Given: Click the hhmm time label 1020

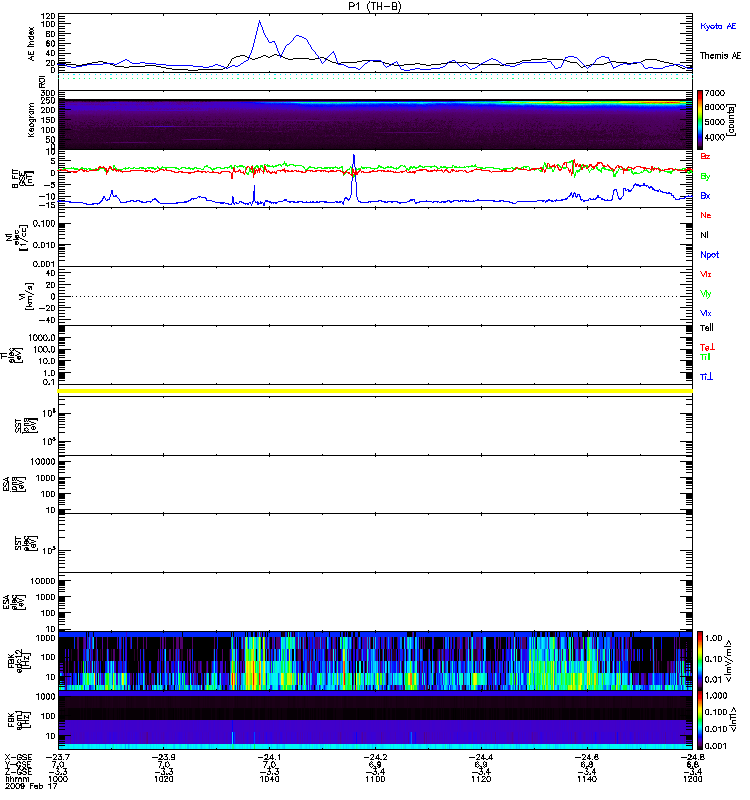Looking at the screenshot, I should (163, 779).
